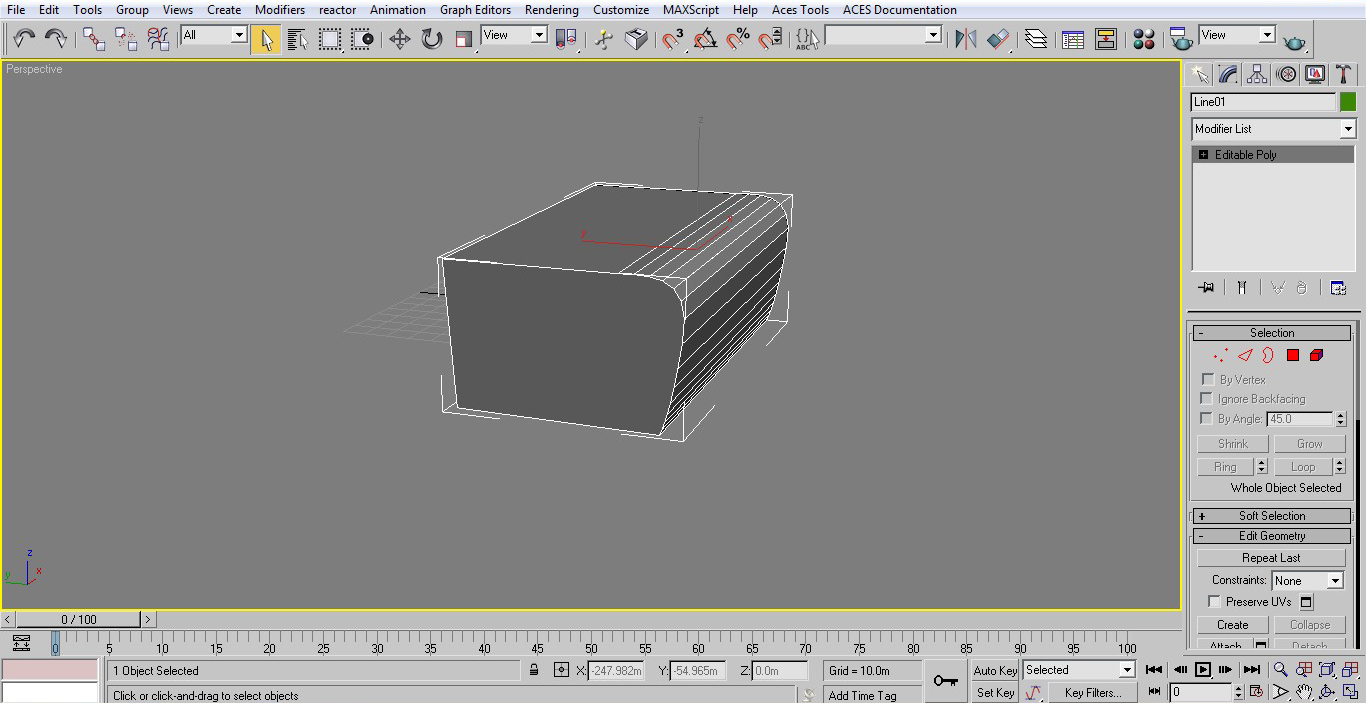Image resolution: width=1366 pixels, height=703 pixels.
Task: Click the Set Key button
Action: click(x=995, y=692)
